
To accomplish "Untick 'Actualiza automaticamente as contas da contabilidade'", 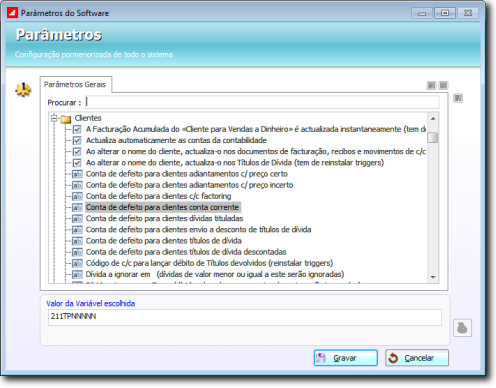I will pyautogui.click(x=77, y=140).
